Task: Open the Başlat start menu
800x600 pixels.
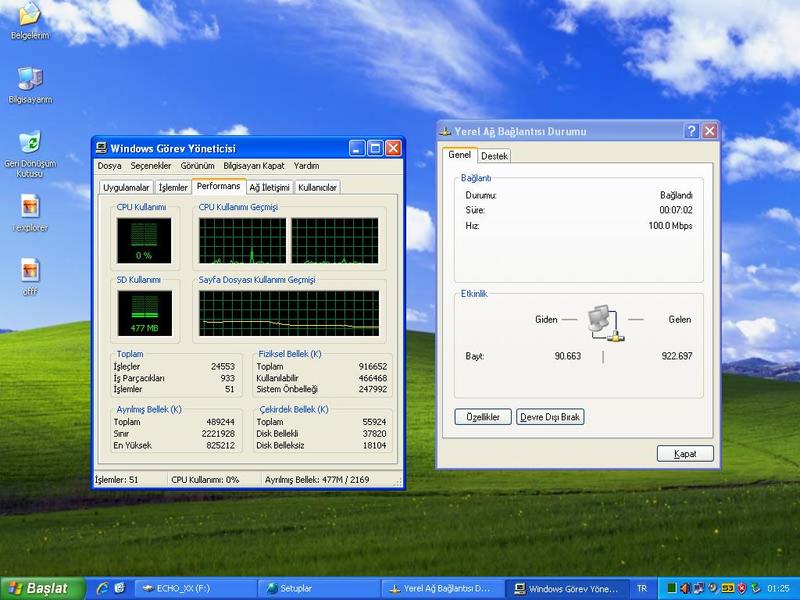Action: (x=42, y=588)
